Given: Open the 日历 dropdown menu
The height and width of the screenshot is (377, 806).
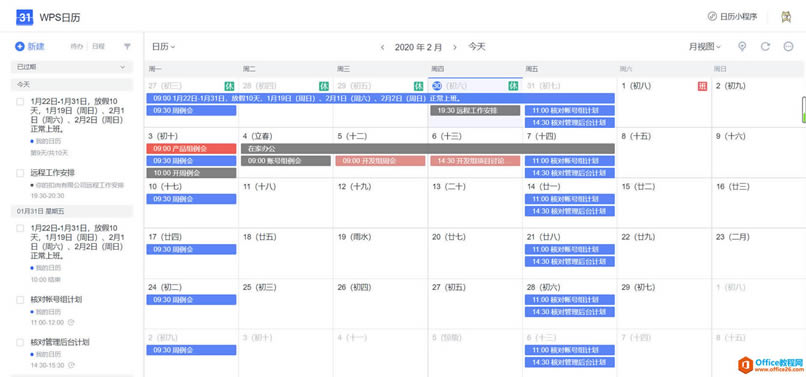Looking at the screenshot, I should coord(163,47).
